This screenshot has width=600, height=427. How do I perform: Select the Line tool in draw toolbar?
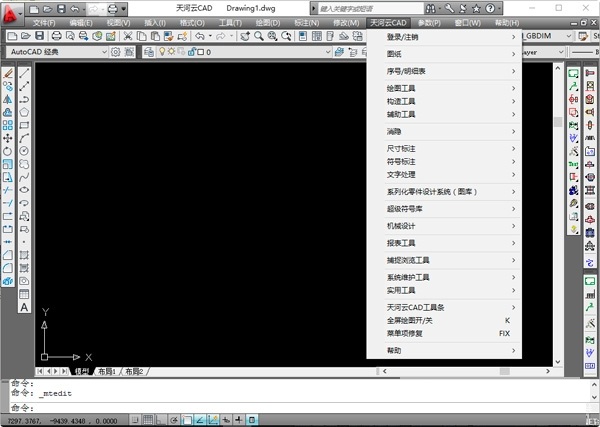click(24, 73)
